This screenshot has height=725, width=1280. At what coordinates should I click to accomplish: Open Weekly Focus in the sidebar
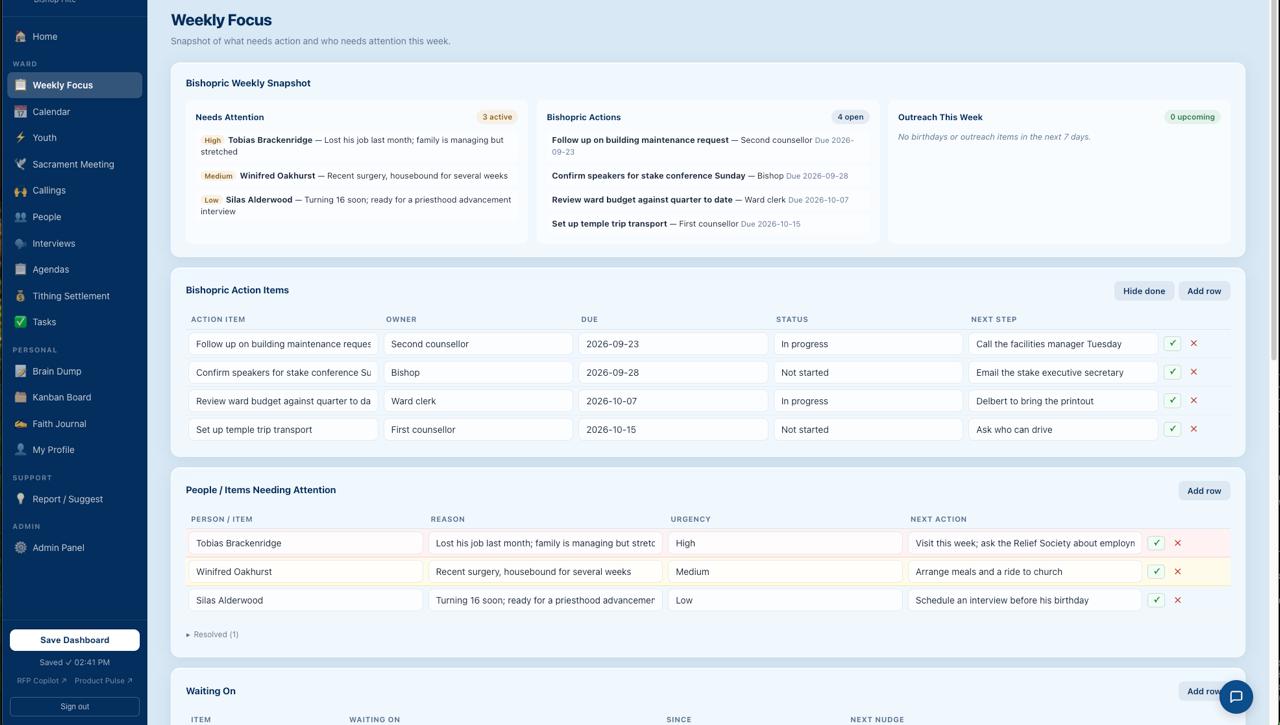75,85
